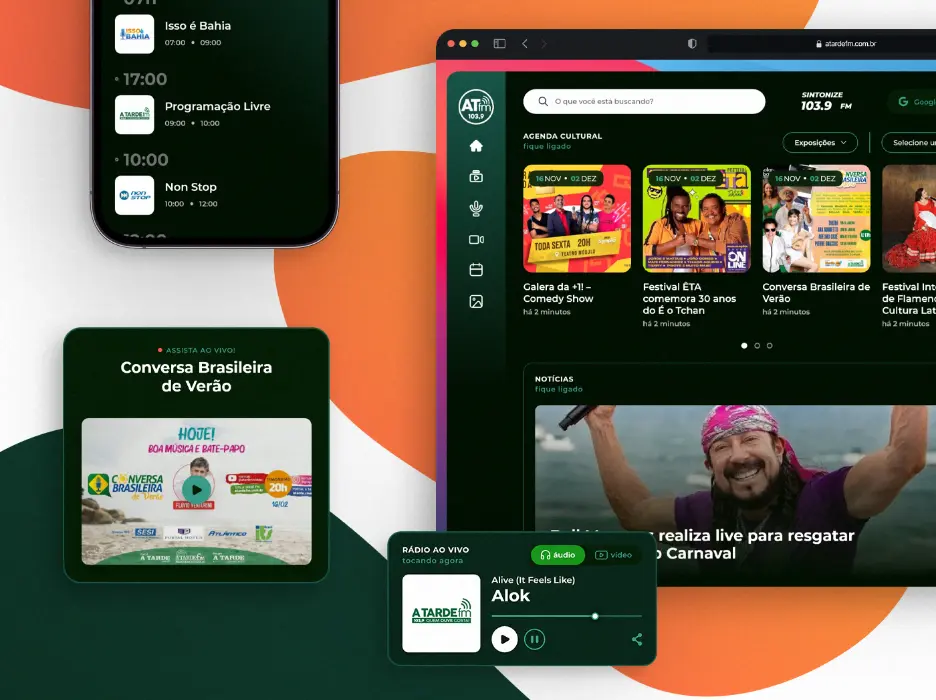
Task: Click the search field 'O que você está buscando?'
Action: point(644,101)
